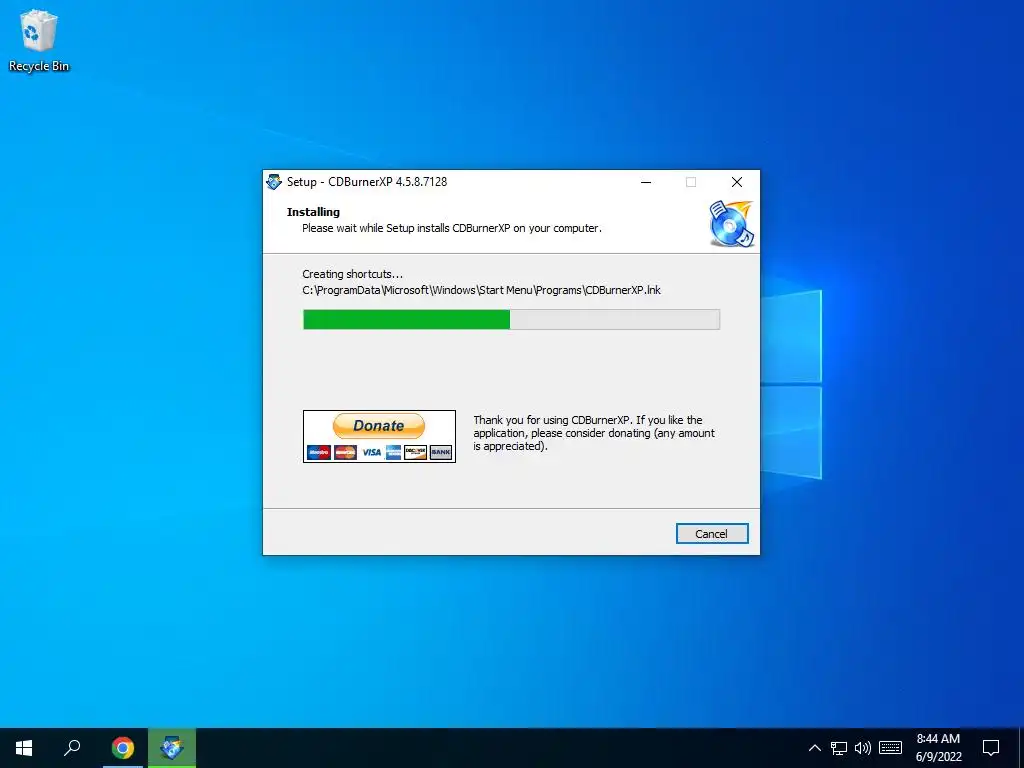
Task: Open the volume control tray icon
Action: point(863,748)
